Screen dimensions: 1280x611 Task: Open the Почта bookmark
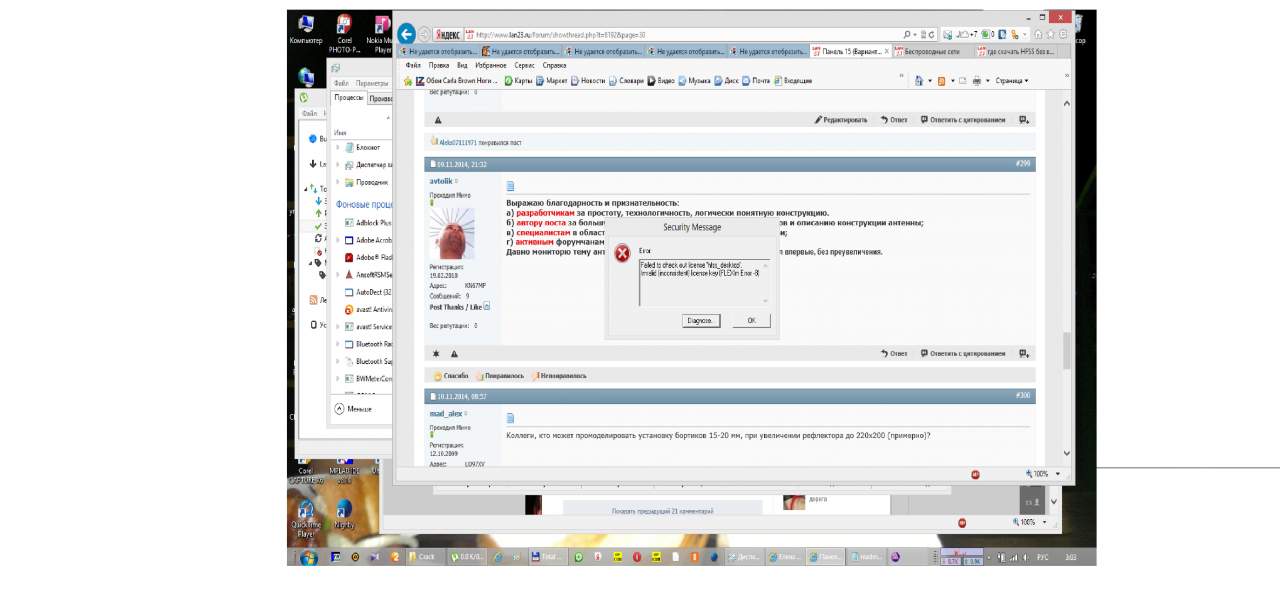756,81
